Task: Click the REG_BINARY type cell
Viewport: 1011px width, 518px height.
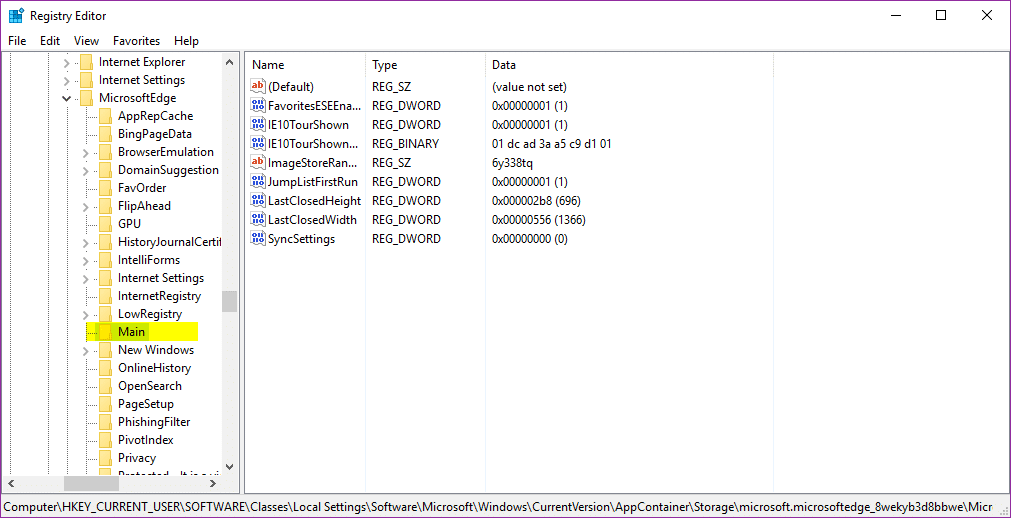Action: [x=406, y=143]
